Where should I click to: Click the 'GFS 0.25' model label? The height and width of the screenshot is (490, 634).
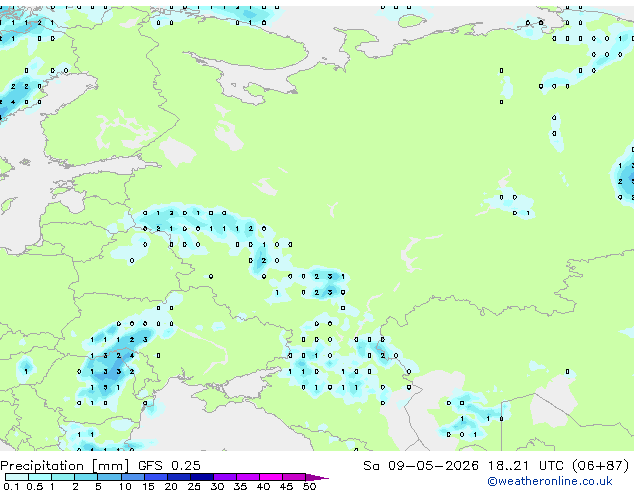(x=169, y=466)
